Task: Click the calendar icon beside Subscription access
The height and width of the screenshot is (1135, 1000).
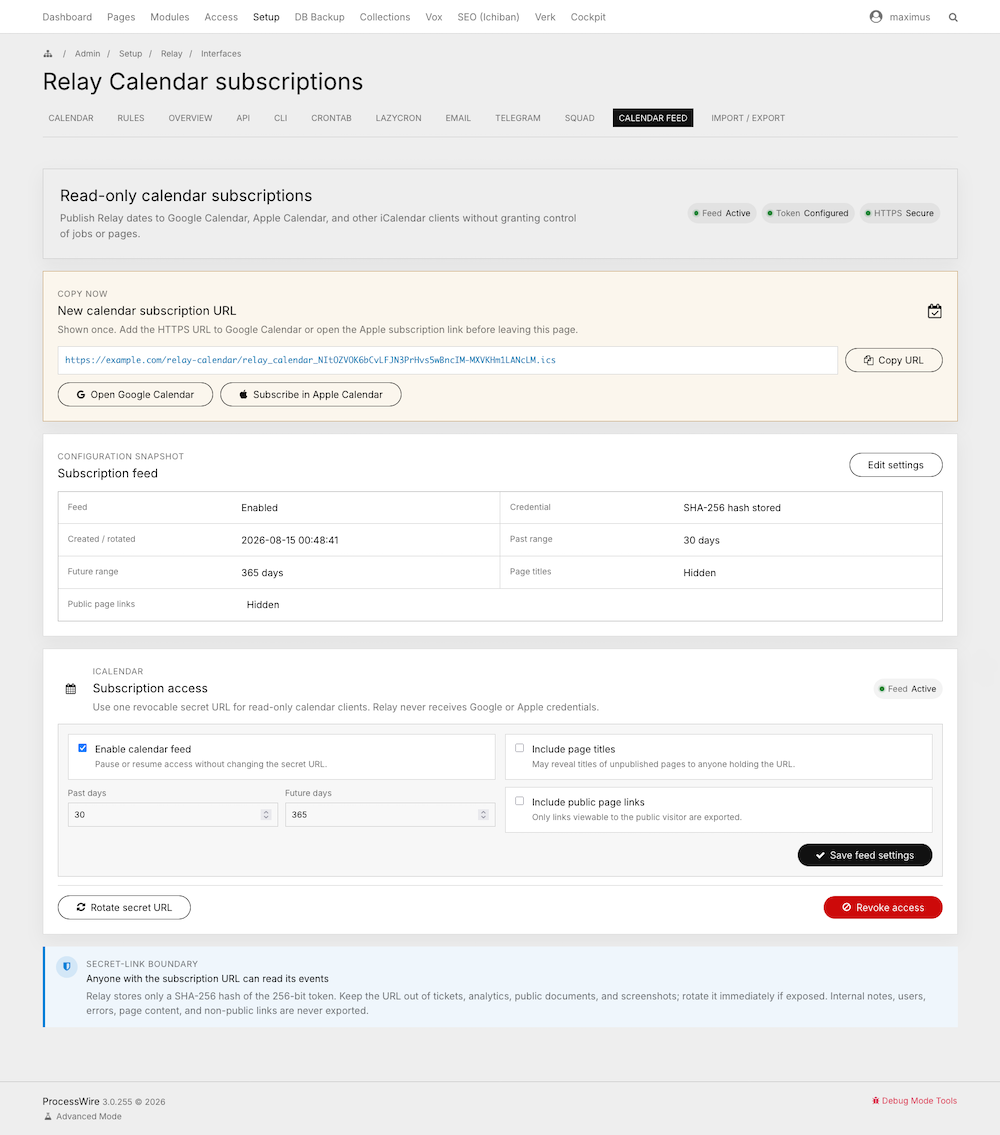Action: click(x=70, y=689)
